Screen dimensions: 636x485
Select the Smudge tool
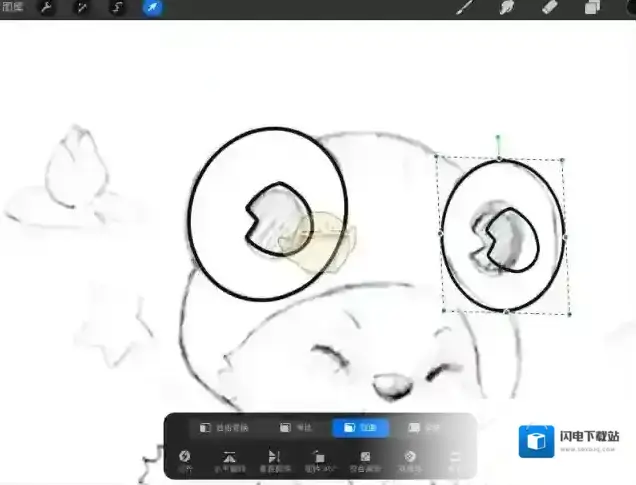tap(506, 8)
